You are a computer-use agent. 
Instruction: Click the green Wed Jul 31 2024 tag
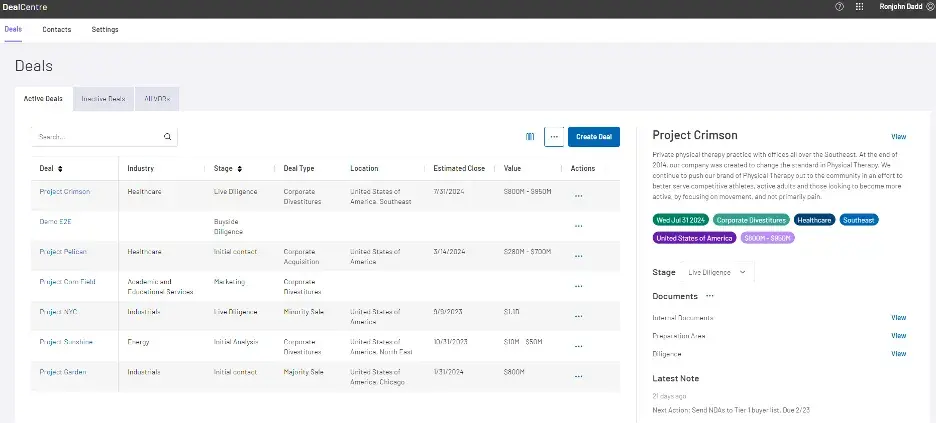681,219
